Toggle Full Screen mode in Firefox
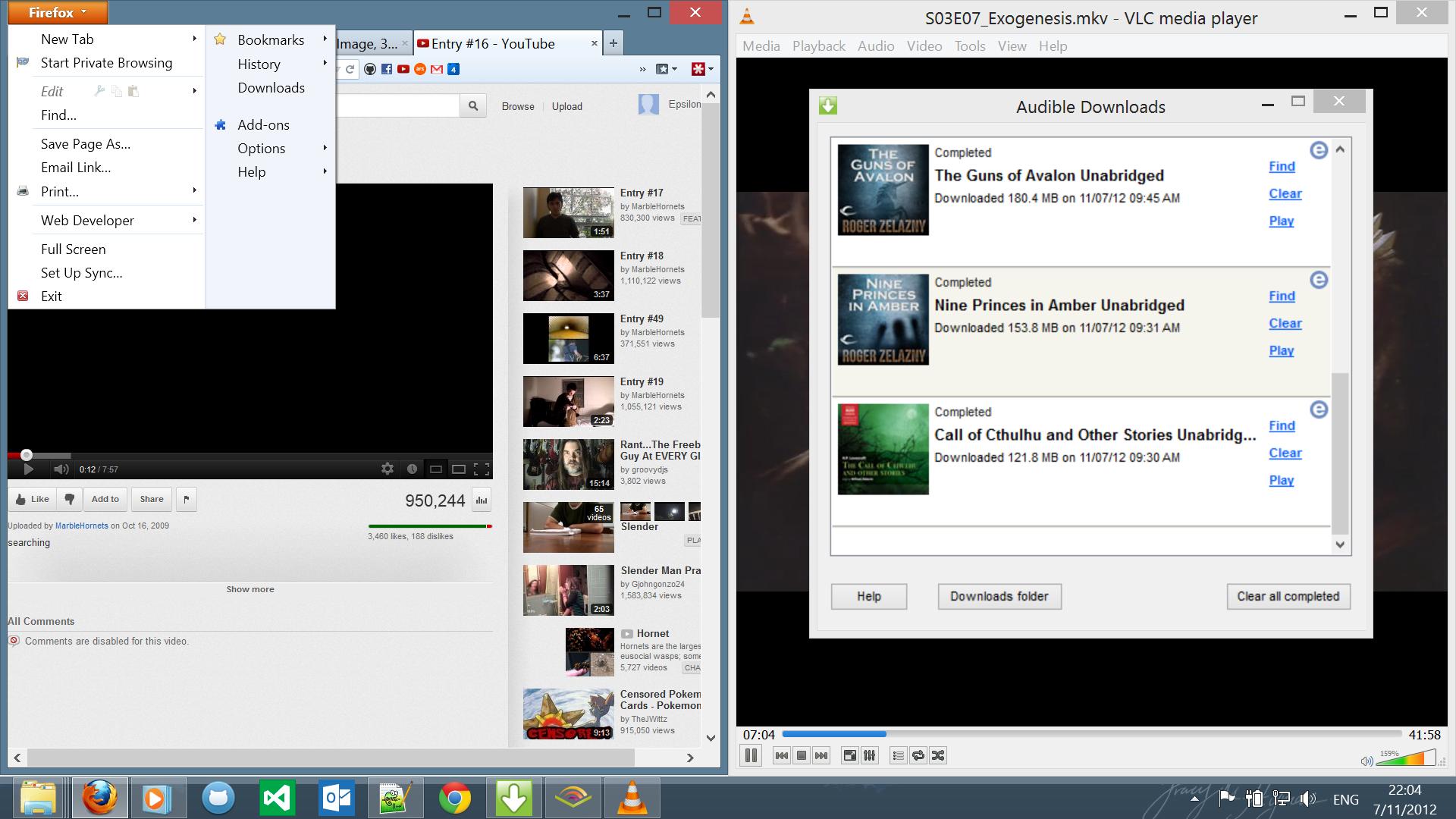 click(x=72, y=249)
